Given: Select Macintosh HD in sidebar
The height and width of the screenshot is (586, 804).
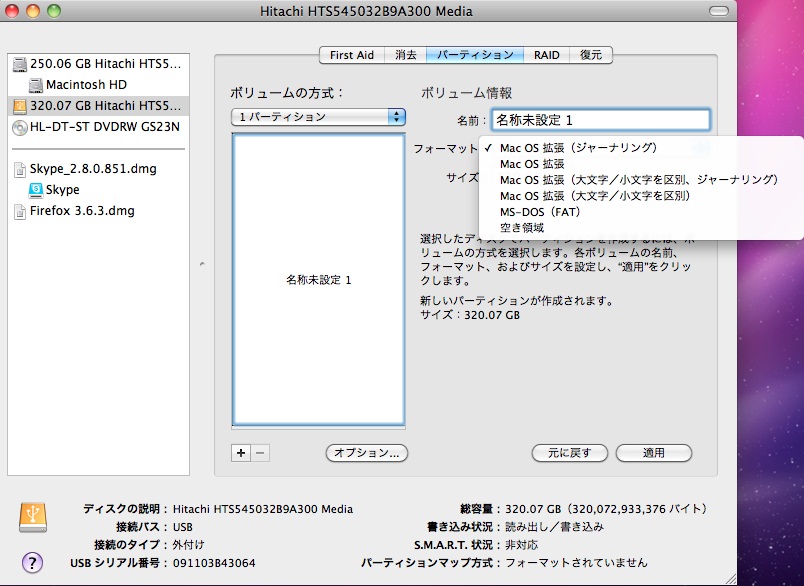Looking at the screenshot, I should (98, 85).
